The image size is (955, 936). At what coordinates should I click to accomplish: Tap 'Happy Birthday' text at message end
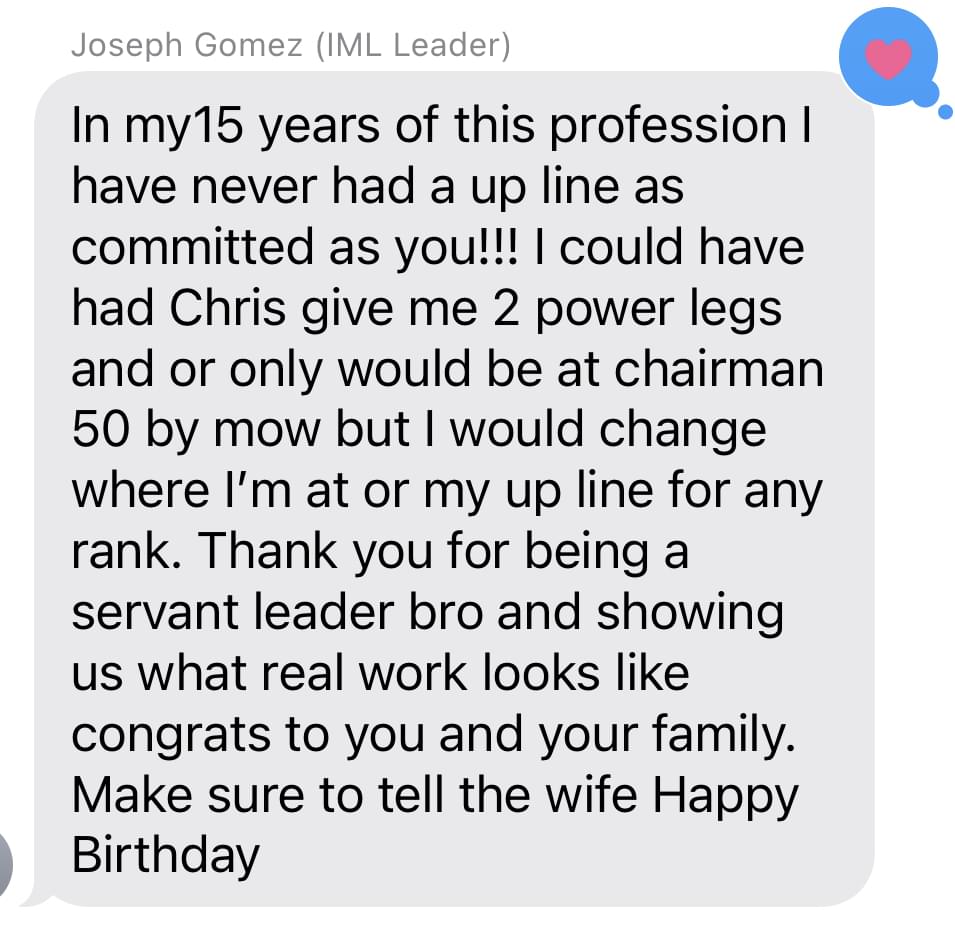(x=435, y=825)
